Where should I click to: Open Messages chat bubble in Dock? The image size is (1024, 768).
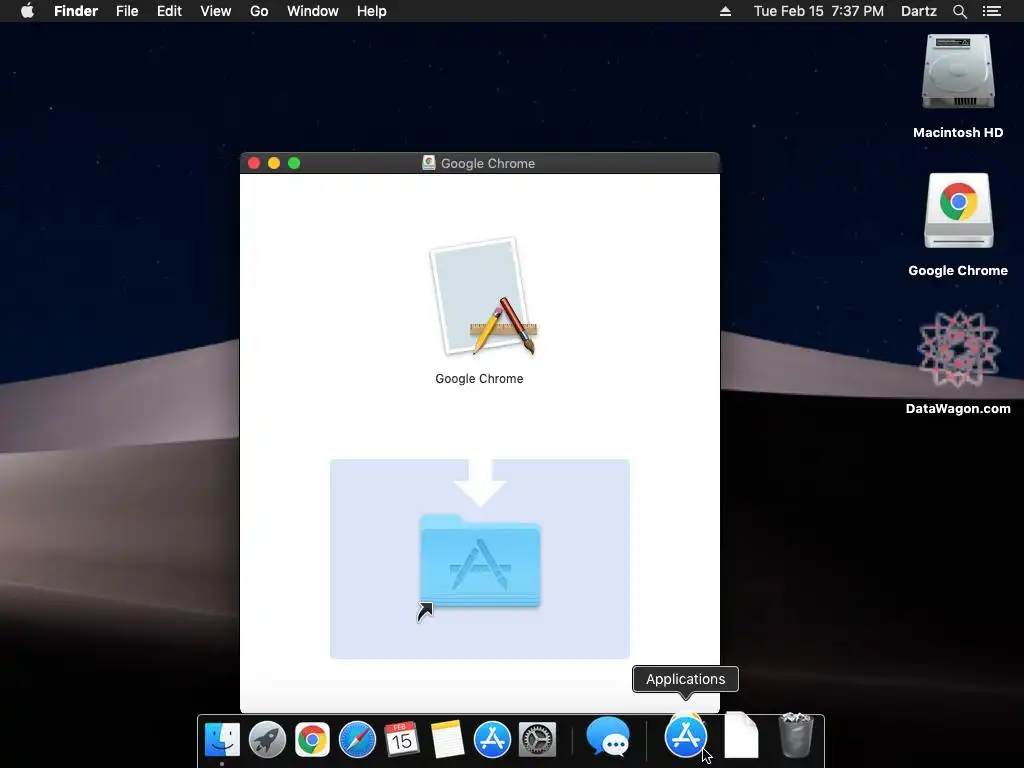pos(608,738)
